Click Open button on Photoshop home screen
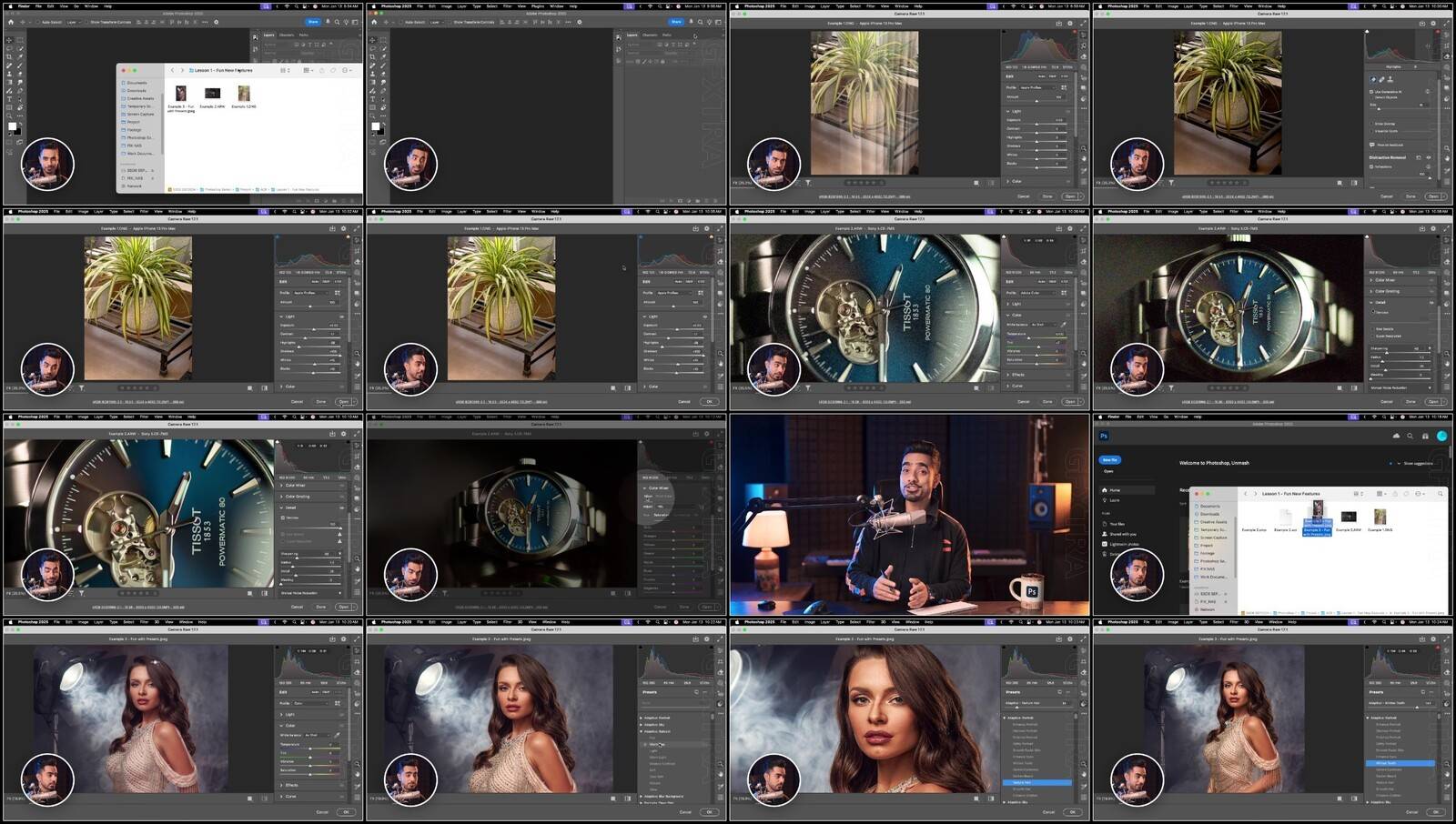This screenshot has width=1456, height=824. (1108, 471)
